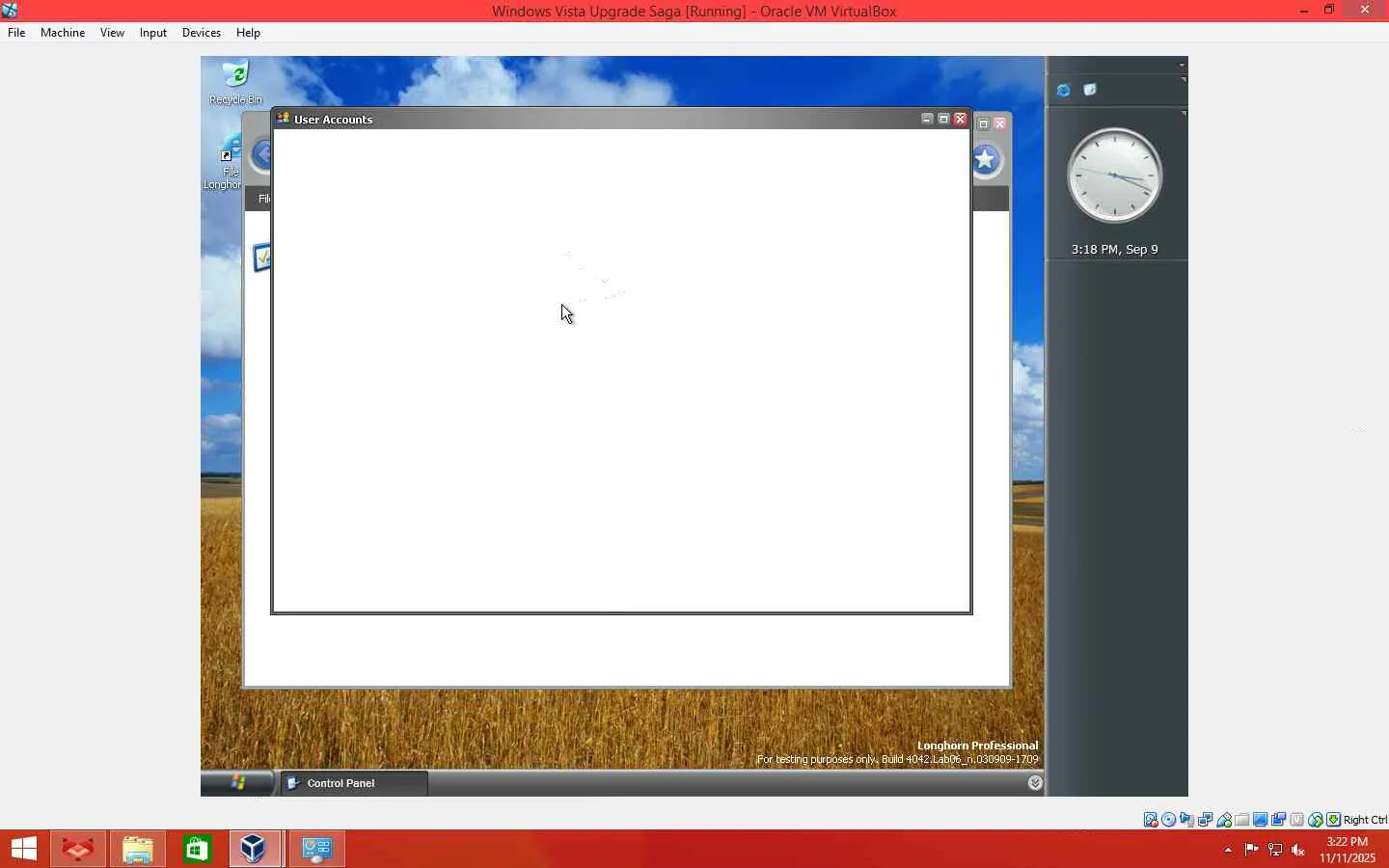This screenshot has height=868, width=1389.
Task: Open the Longhorn Start button
Action: click(237, 783)
